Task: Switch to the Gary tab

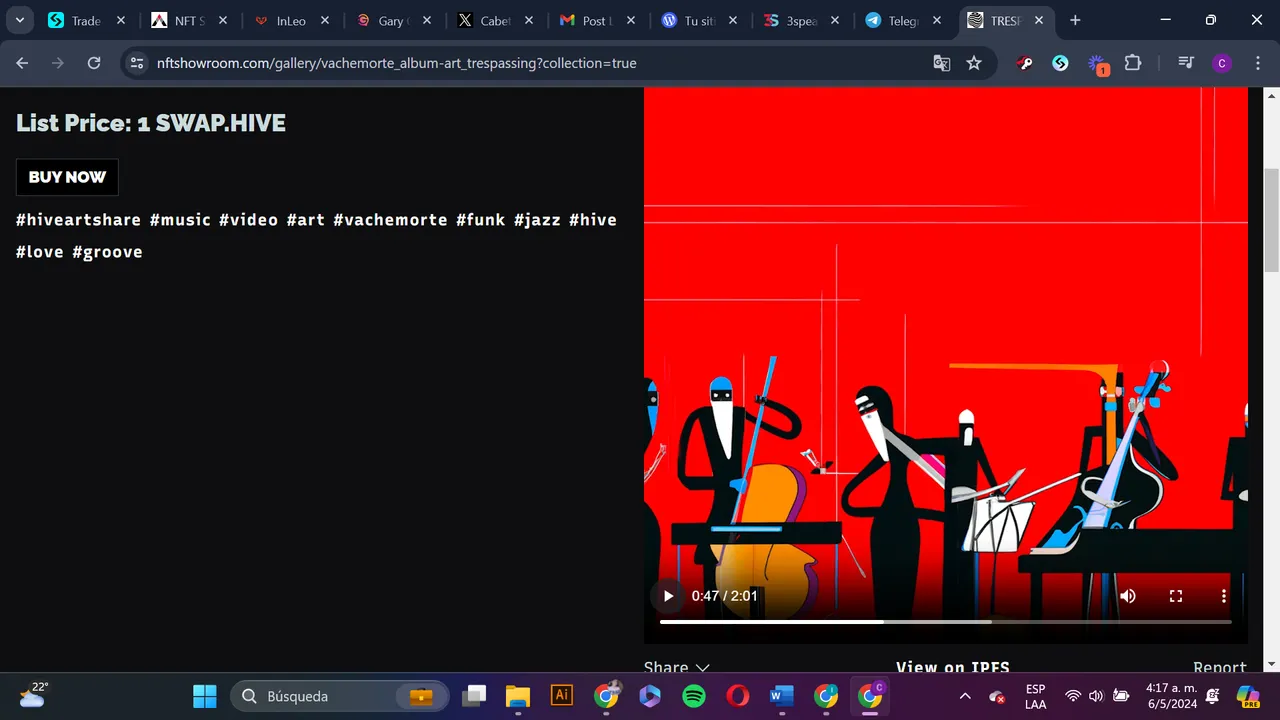Action: [392, 20]
